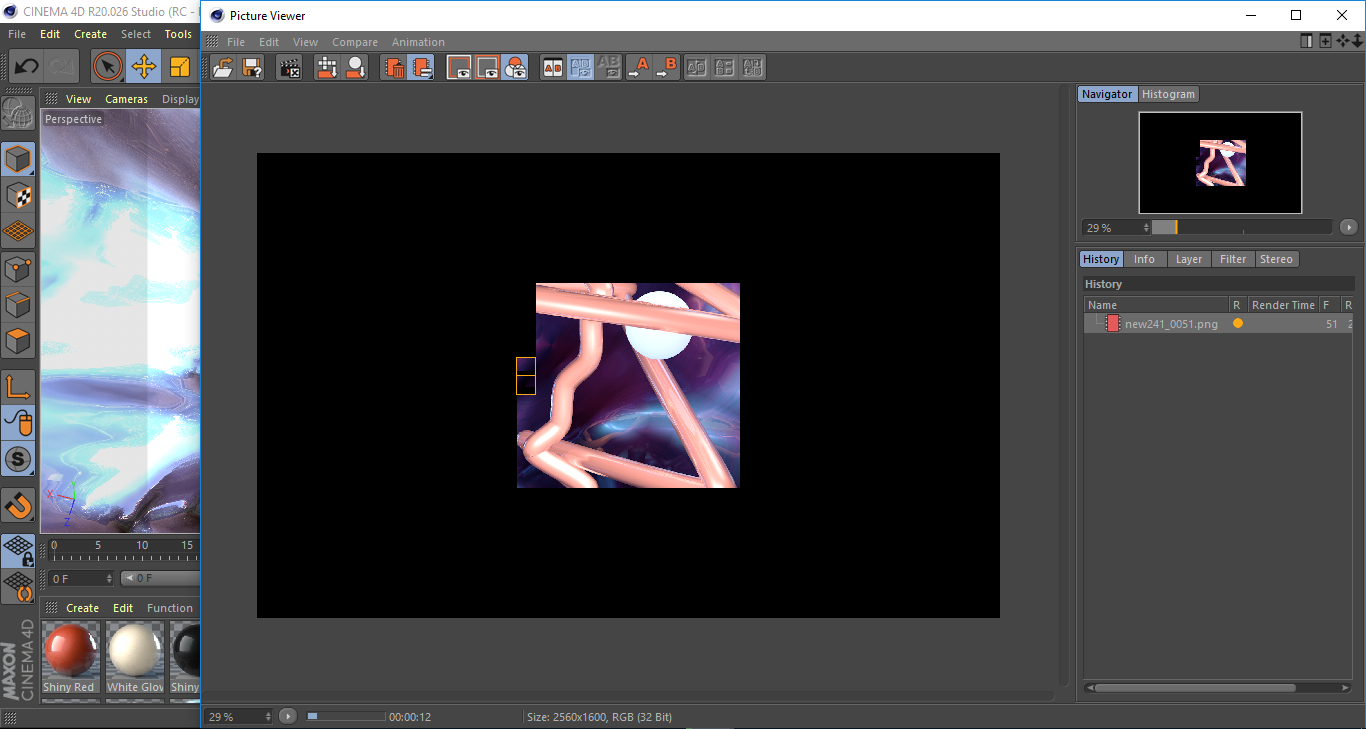Open Create menu in Cinema 4D

click(x=90, y=34)
